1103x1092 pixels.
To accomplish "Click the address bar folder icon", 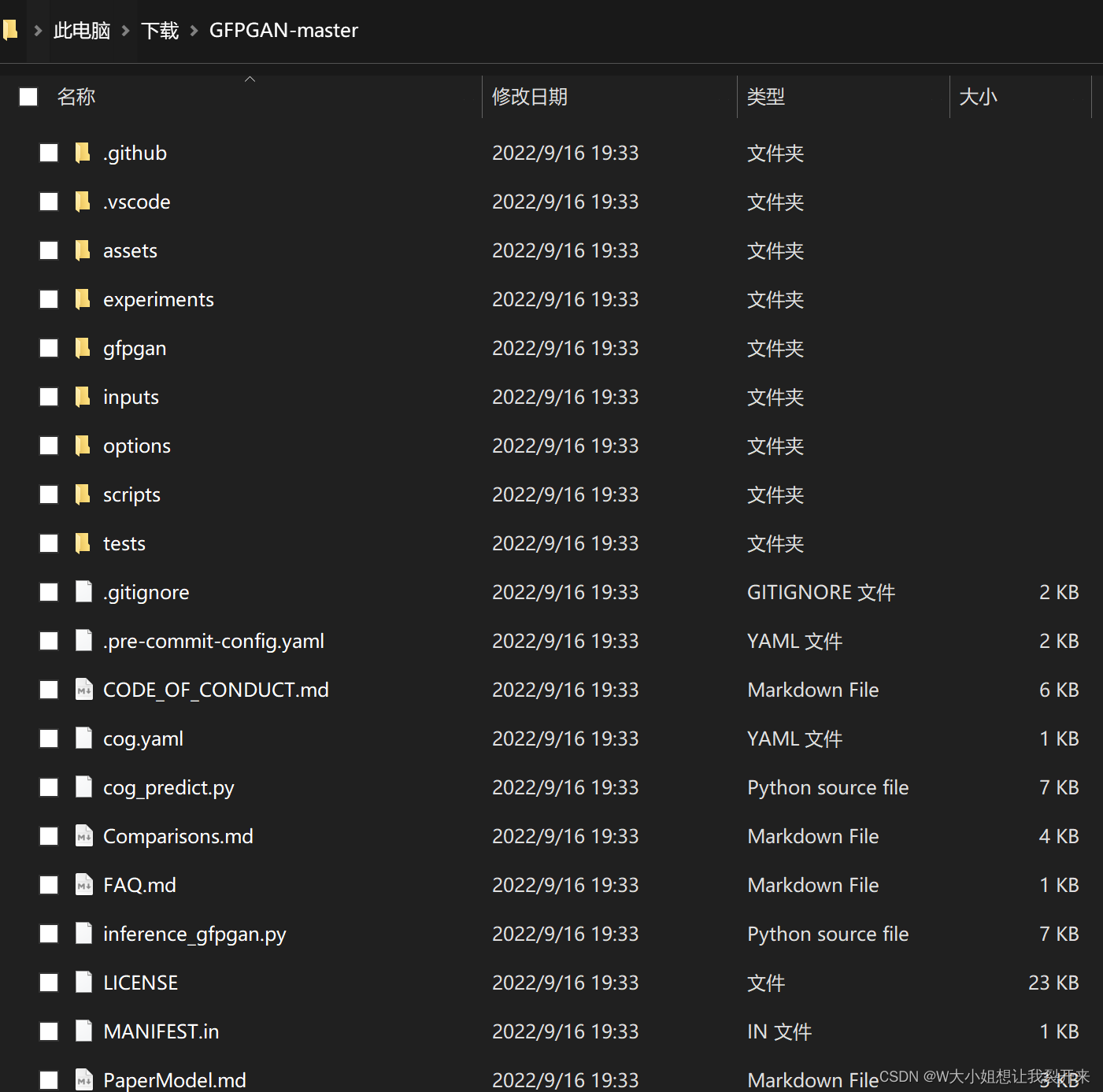I will [x=9, y=30].
